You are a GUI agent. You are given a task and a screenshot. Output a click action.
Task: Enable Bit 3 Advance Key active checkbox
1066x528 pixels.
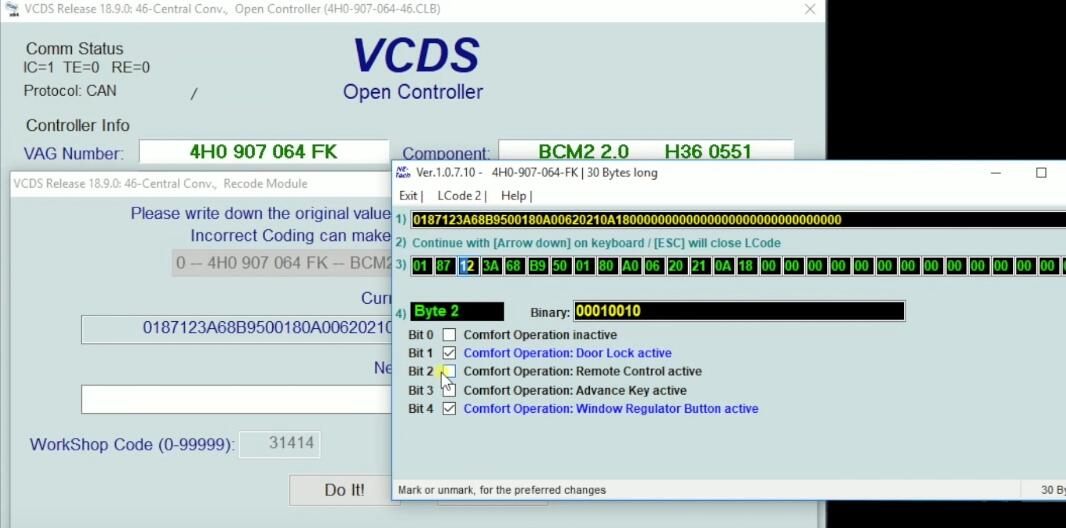pos(449,391)
